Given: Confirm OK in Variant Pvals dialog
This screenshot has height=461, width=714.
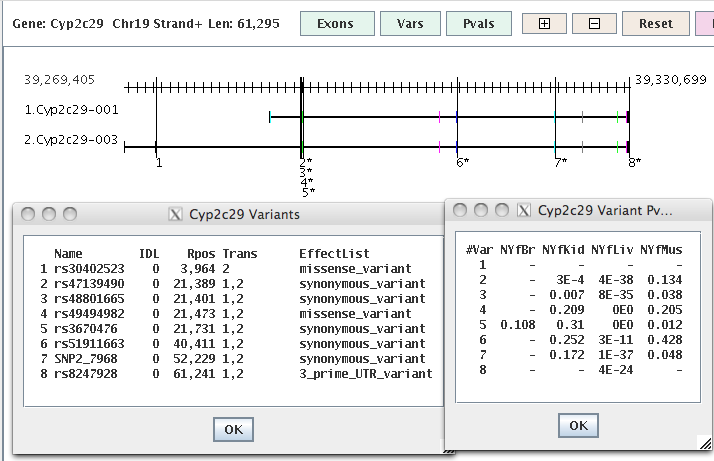Looking at the screenshot, I should (577, 425).
